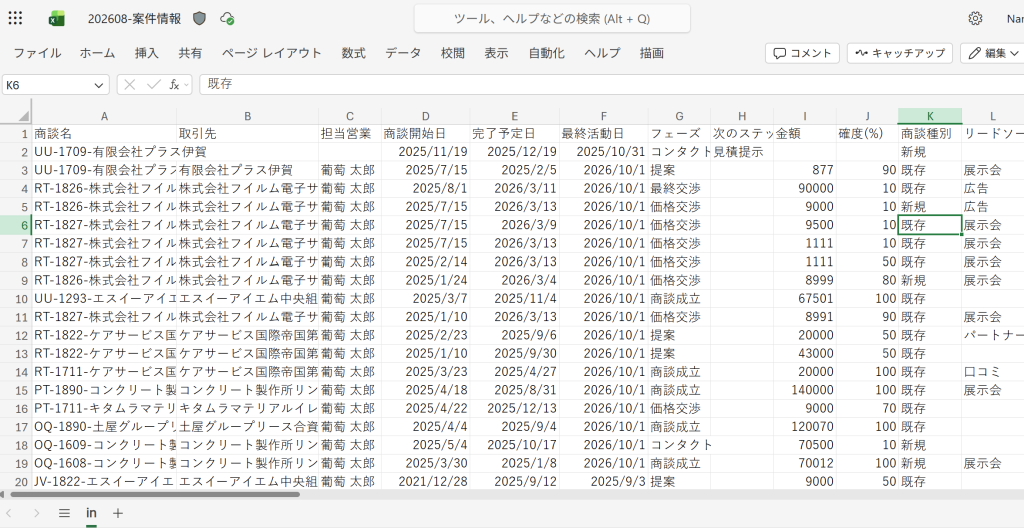1024x528 pixels.
Task: Click amount cell 67501
Action: click(x=805, y=299)
